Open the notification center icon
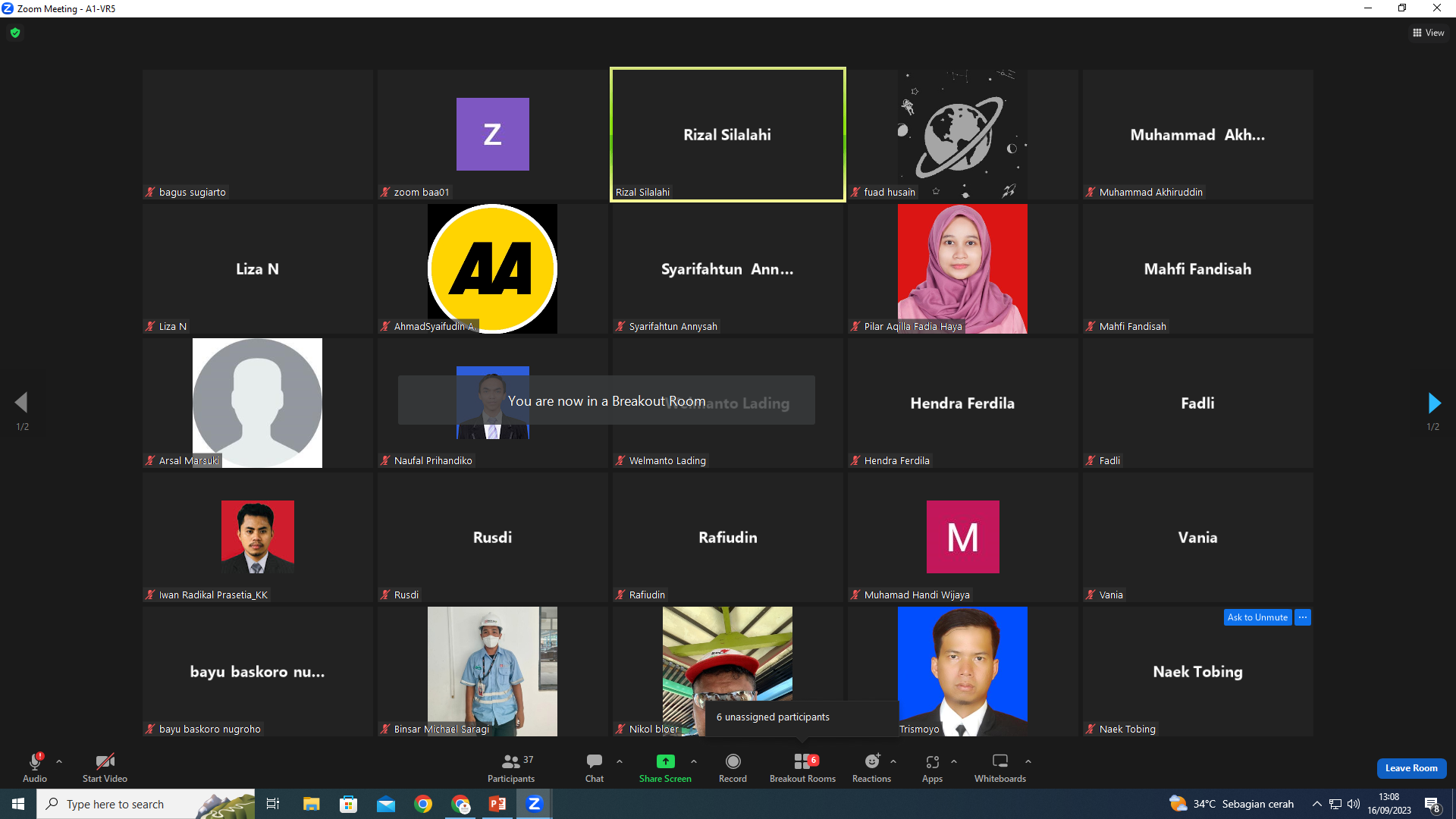This screenshot has height=819, width=1456. click(x=1432, y=804)
